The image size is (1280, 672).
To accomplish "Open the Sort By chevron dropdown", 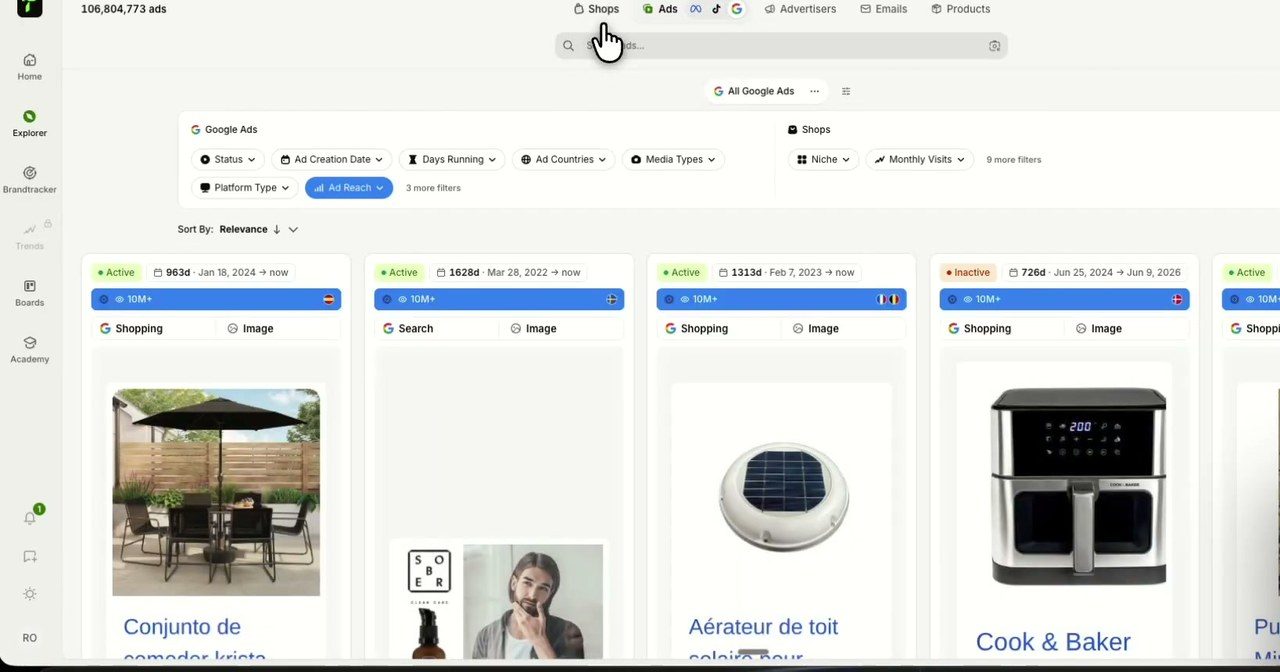I will 293,229.
